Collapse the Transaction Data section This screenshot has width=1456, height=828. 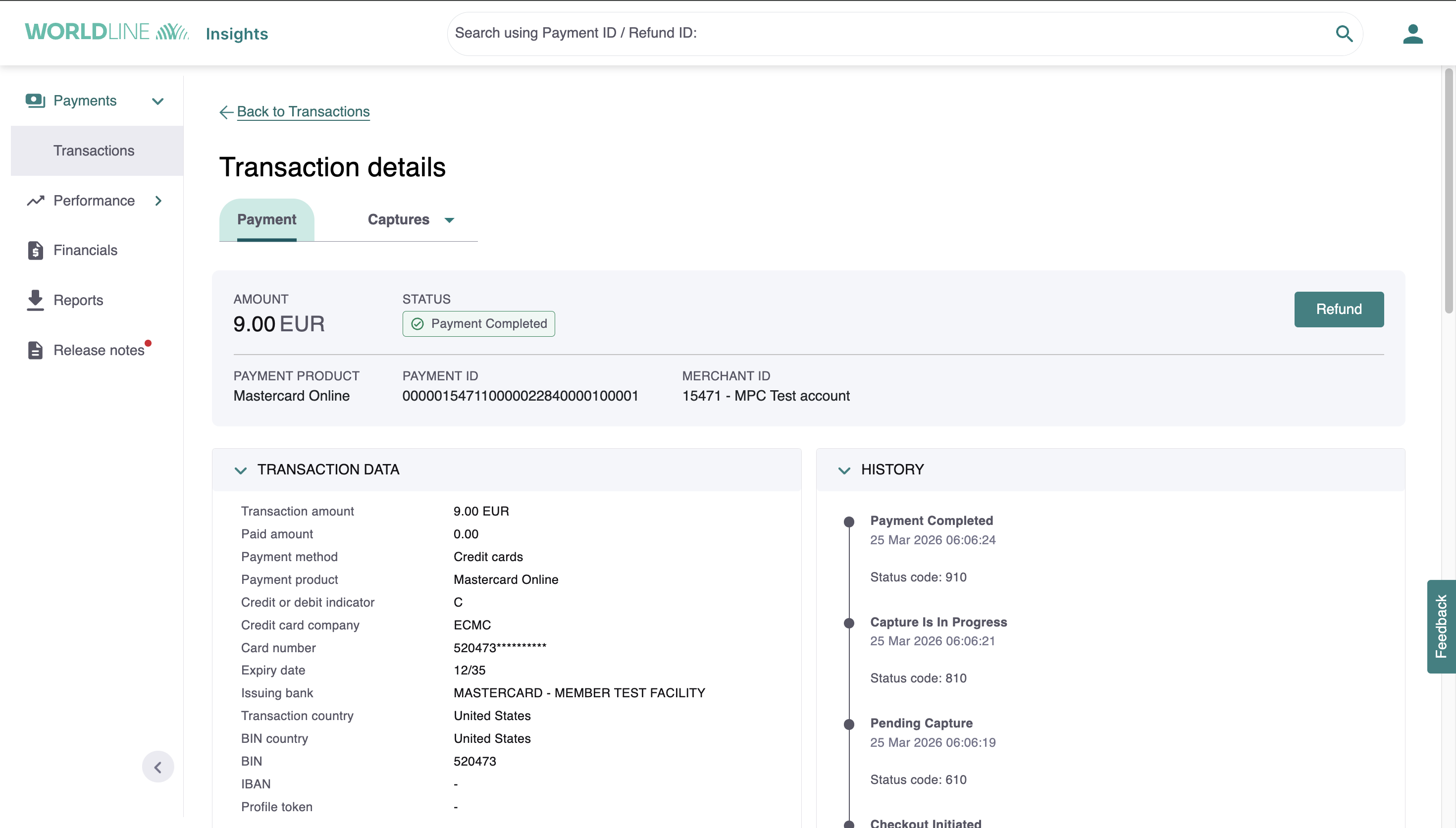click(241, 470)
